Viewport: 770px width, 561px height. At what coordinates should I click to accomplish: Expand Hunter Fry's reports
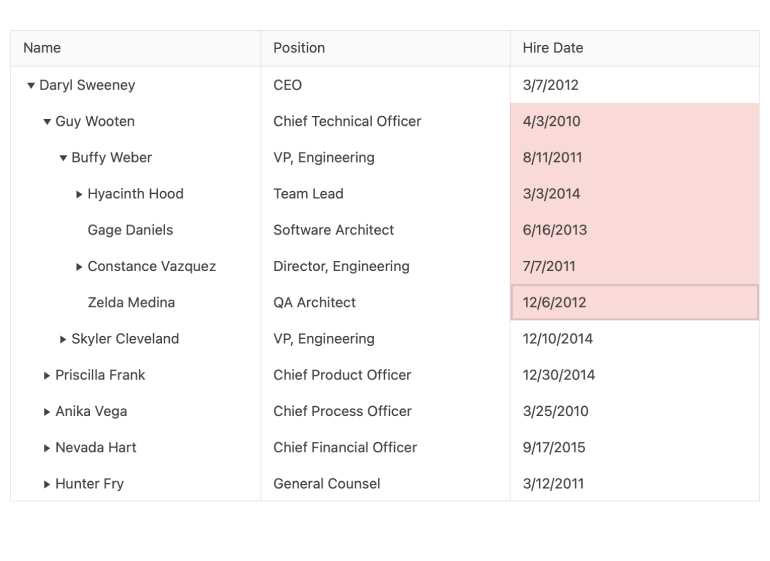pos(47,484)
